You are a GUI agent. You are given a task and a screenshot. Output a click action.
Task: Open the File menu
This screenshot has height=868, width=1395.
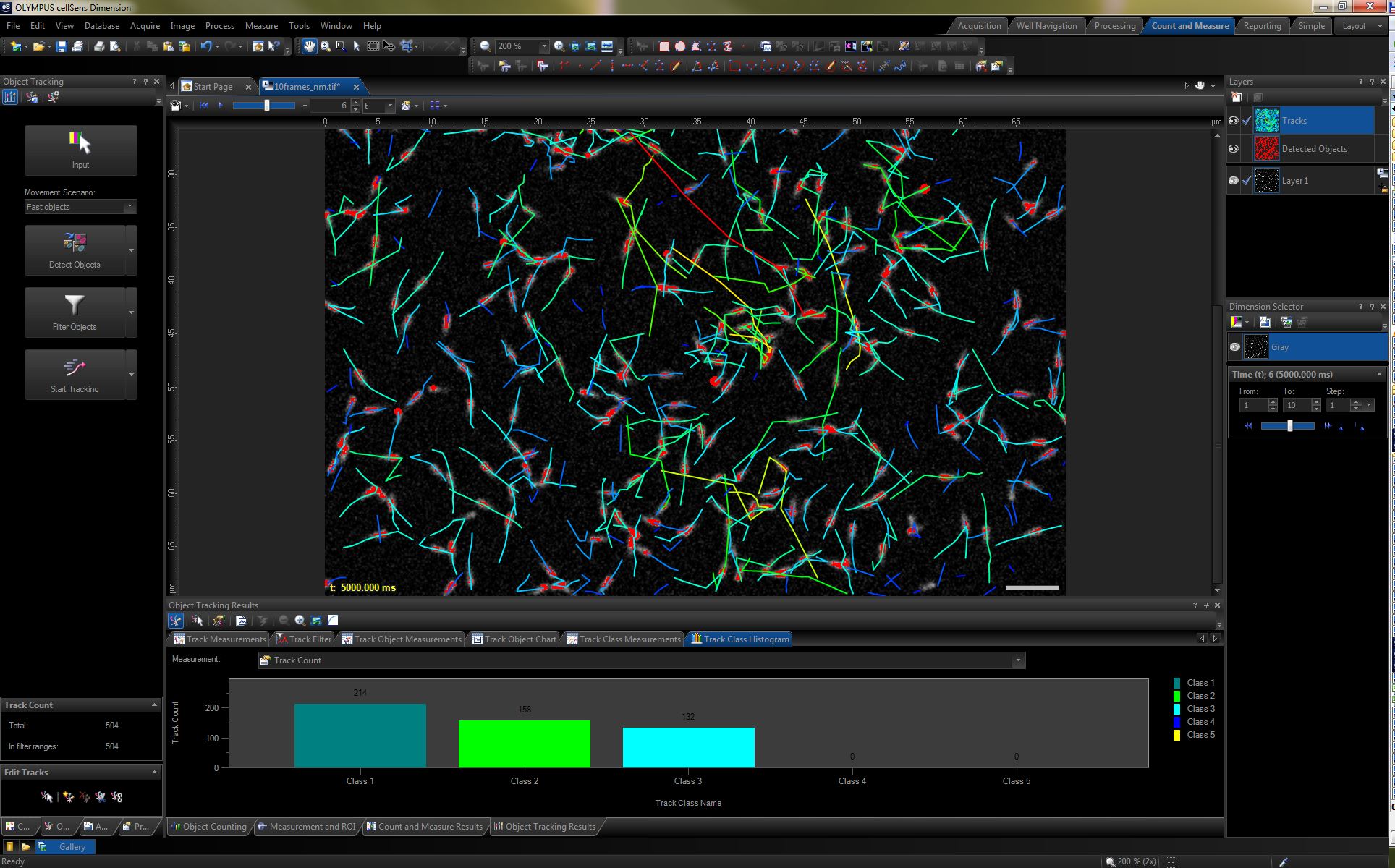(x=13, y=26)
